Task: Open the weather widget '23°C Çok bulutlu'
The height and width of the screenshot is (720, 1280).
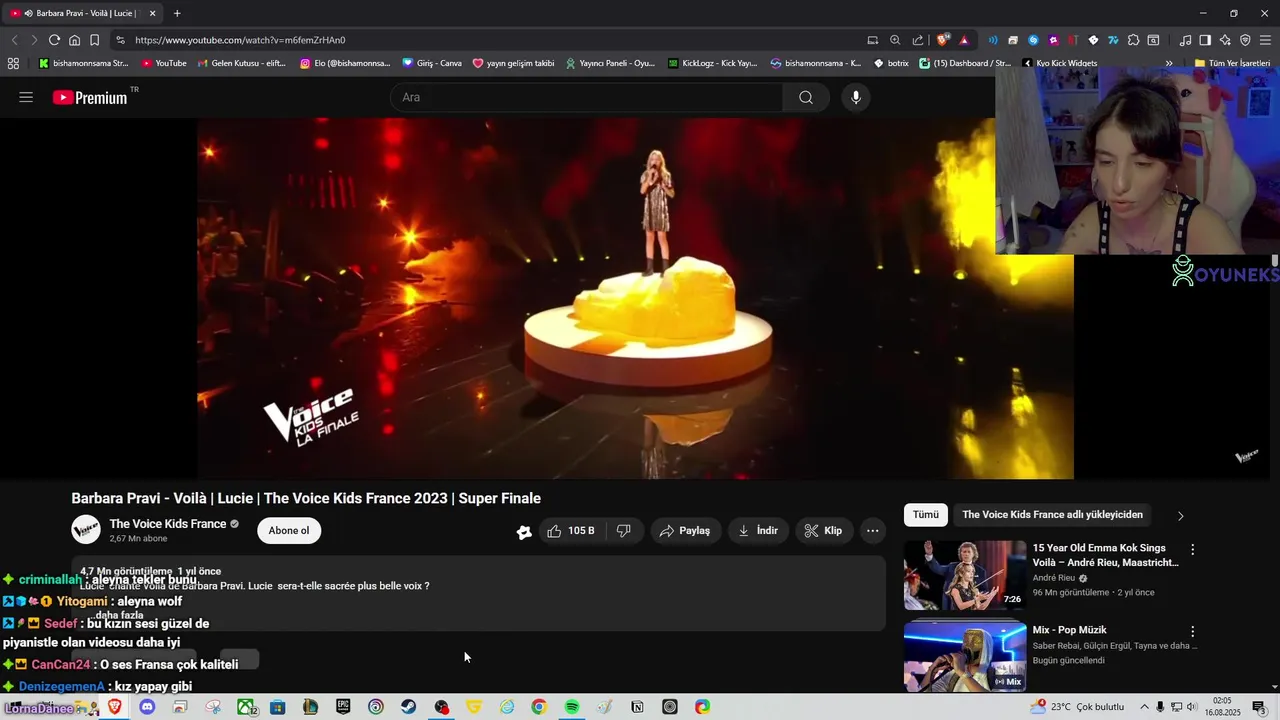Action: 1079,707
